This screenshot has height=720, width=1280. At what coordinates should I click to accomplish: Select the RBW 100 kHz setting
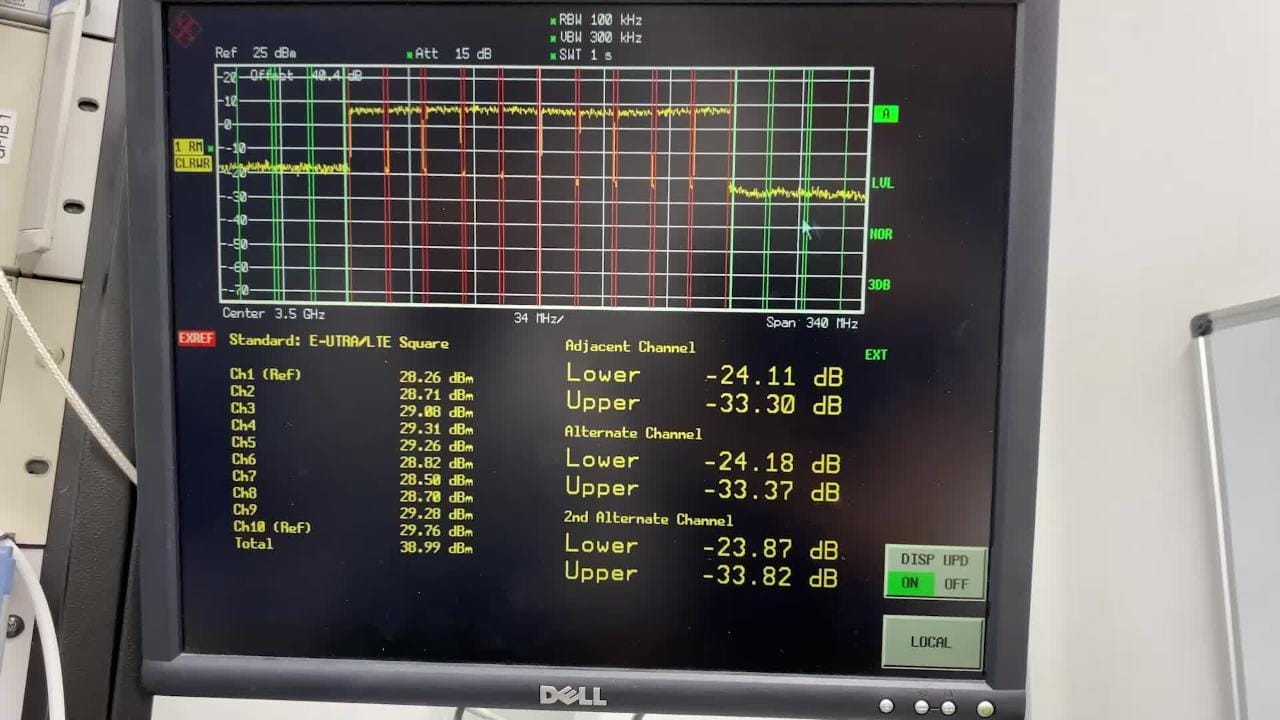[600, 20]
